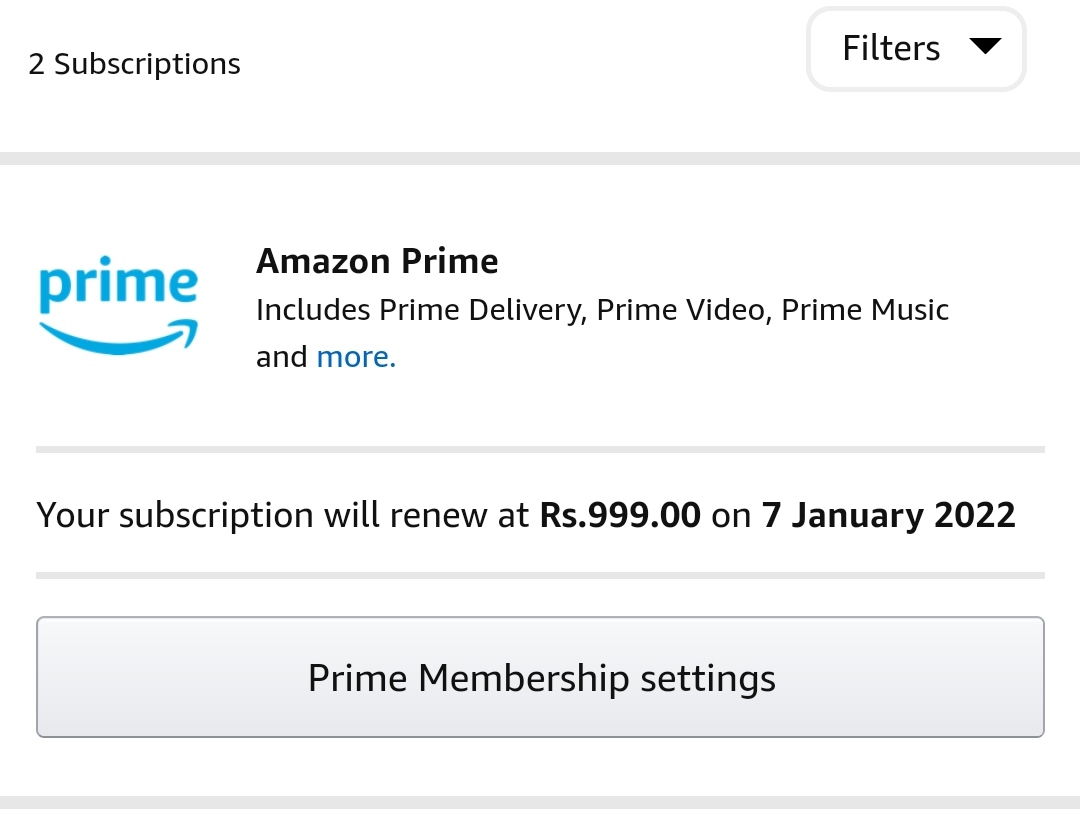Tap the word 'and' before the more link
Screen dimensions: 1080x830
[281, 357]
